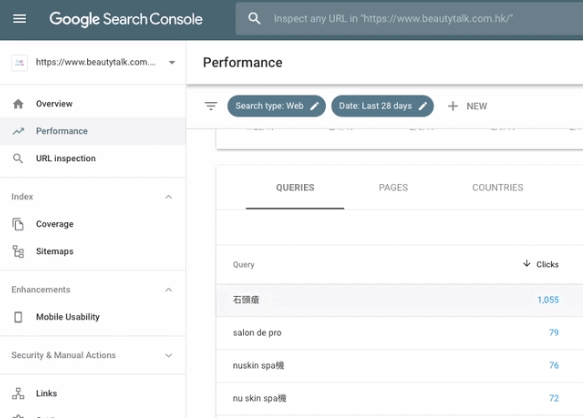The width and height of the screenshot is (583, 418).
Task: Edit the Search type: Web filter chip
Action: point(276,106)
